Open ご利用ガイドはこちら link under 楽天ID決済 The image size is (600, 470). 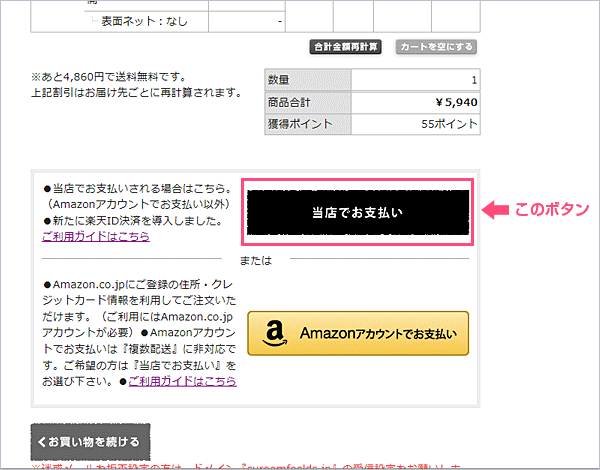96,237
